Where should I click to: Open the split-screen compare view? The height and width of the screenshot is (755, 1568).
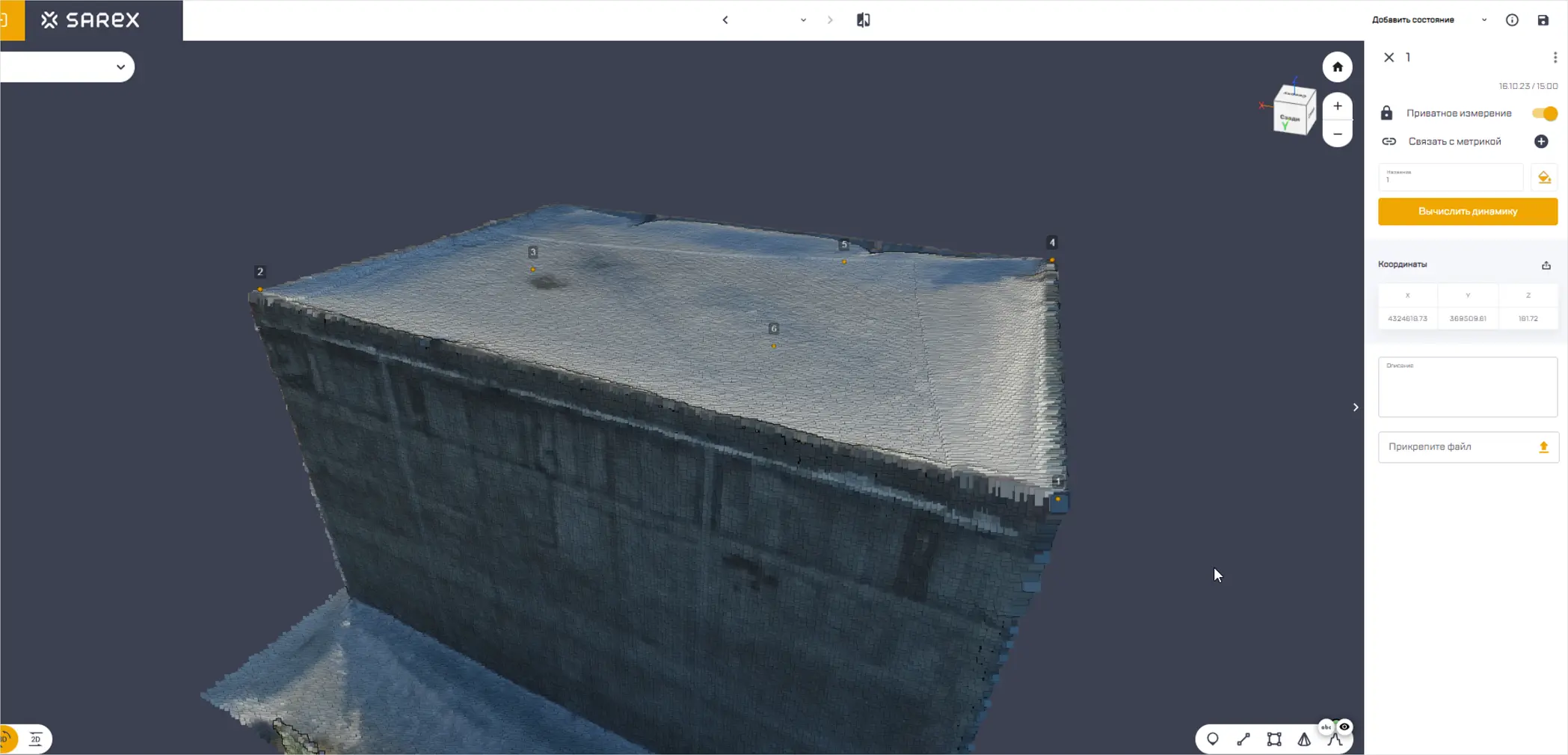click(x=863, y=20)
